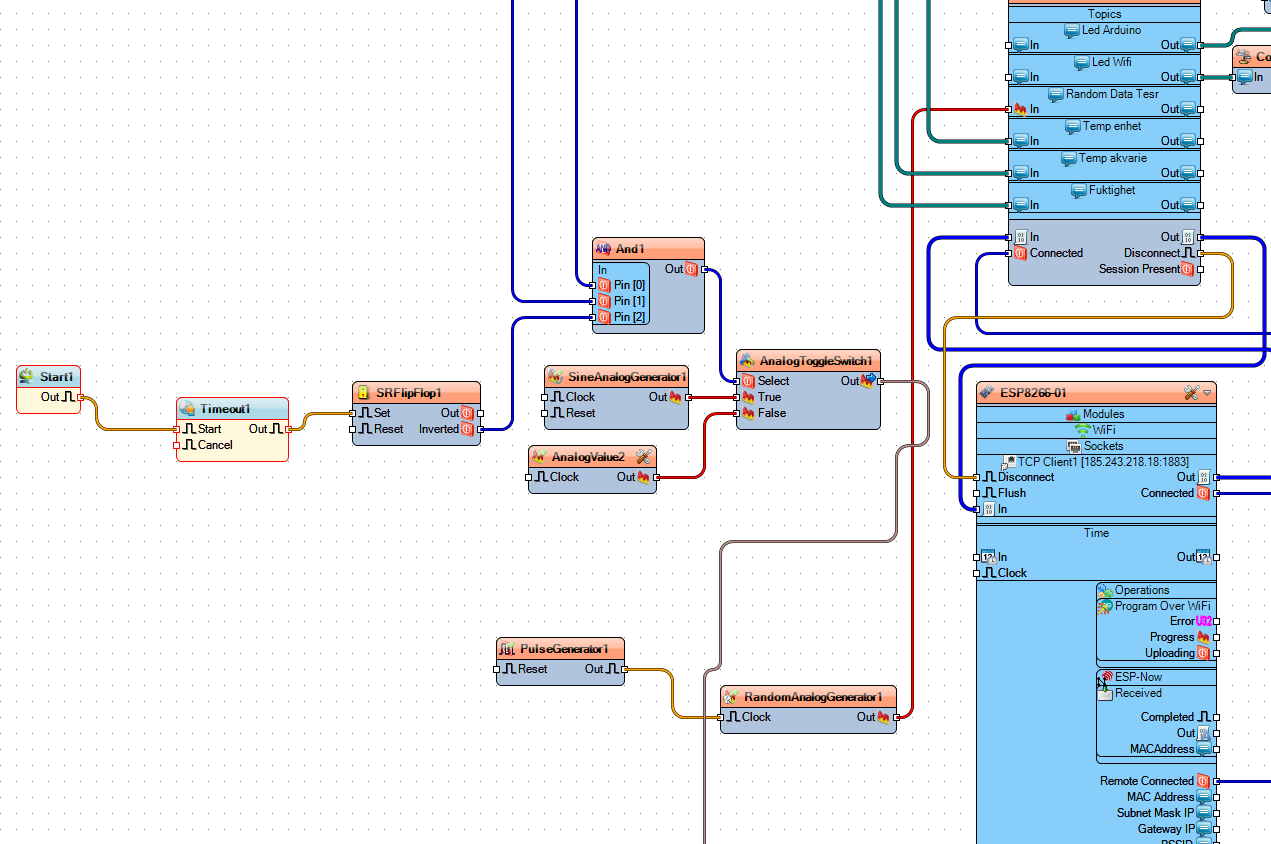Viewport: 1271px width, 844px height.
Task: Select the SineAnalogGenerator1 Clock pin
Action: 544,397
